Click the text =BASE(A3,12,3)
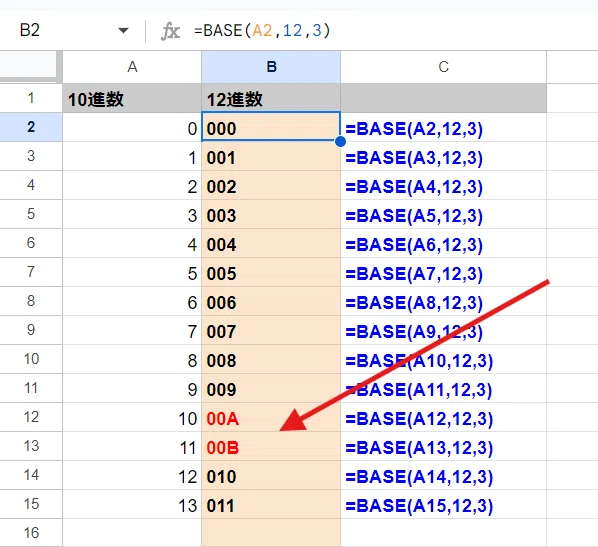This screenshot has height=547, width=598. click(414, 158)
